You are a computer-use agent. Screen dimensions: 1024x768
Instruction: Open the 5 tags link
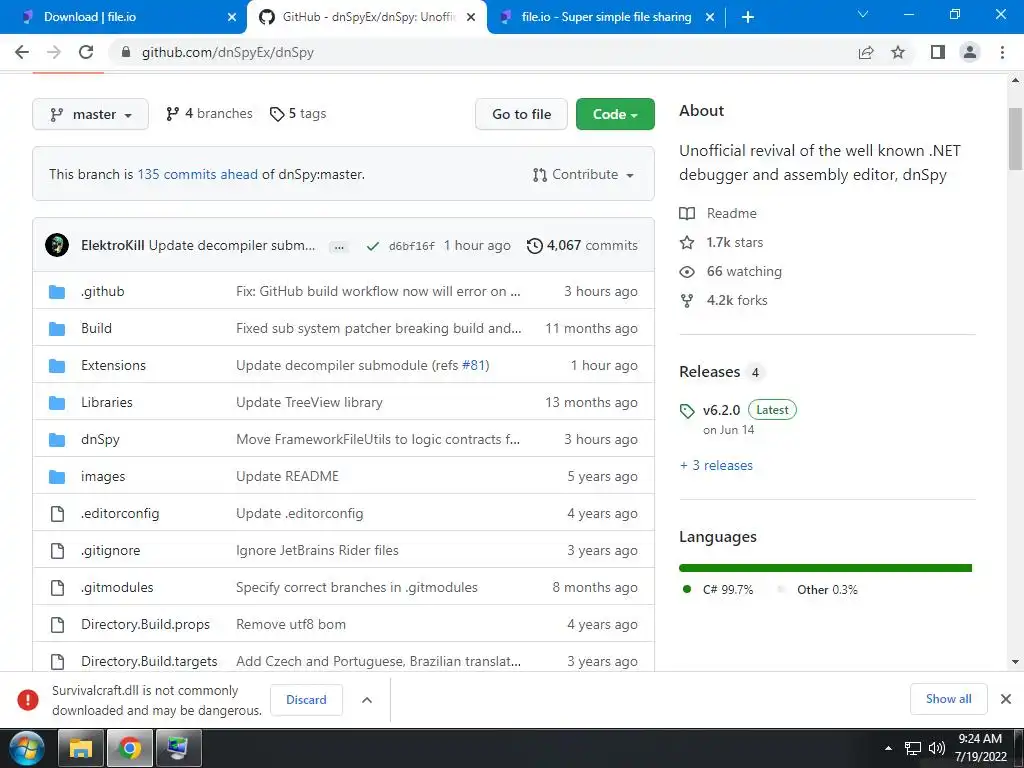298,114
